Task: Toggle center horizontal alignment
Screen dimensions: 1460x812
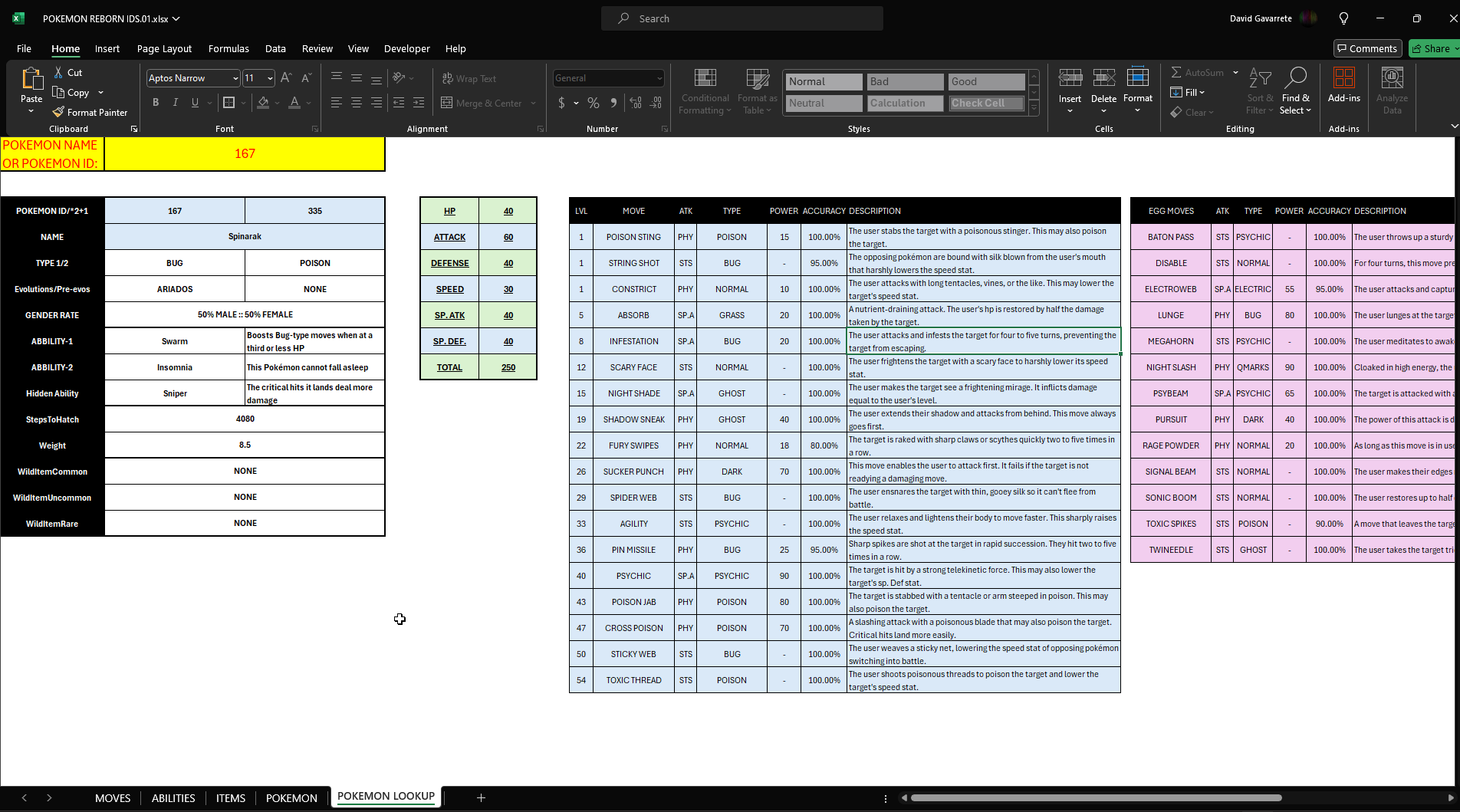Action: tap(357, 103)
